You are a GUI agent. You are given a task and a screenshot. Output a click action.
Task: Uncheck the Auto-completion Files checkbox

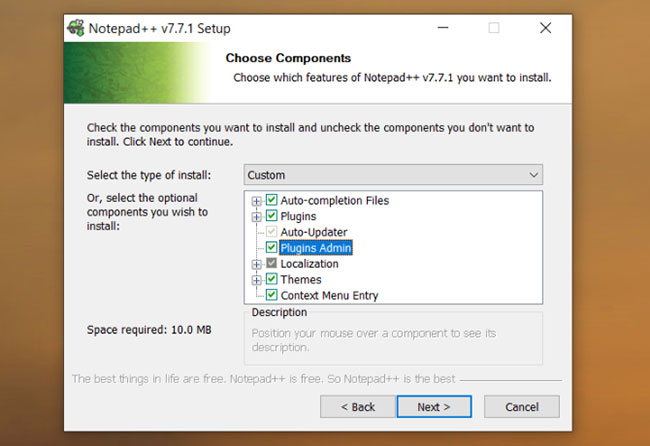[x=272, y=200]
